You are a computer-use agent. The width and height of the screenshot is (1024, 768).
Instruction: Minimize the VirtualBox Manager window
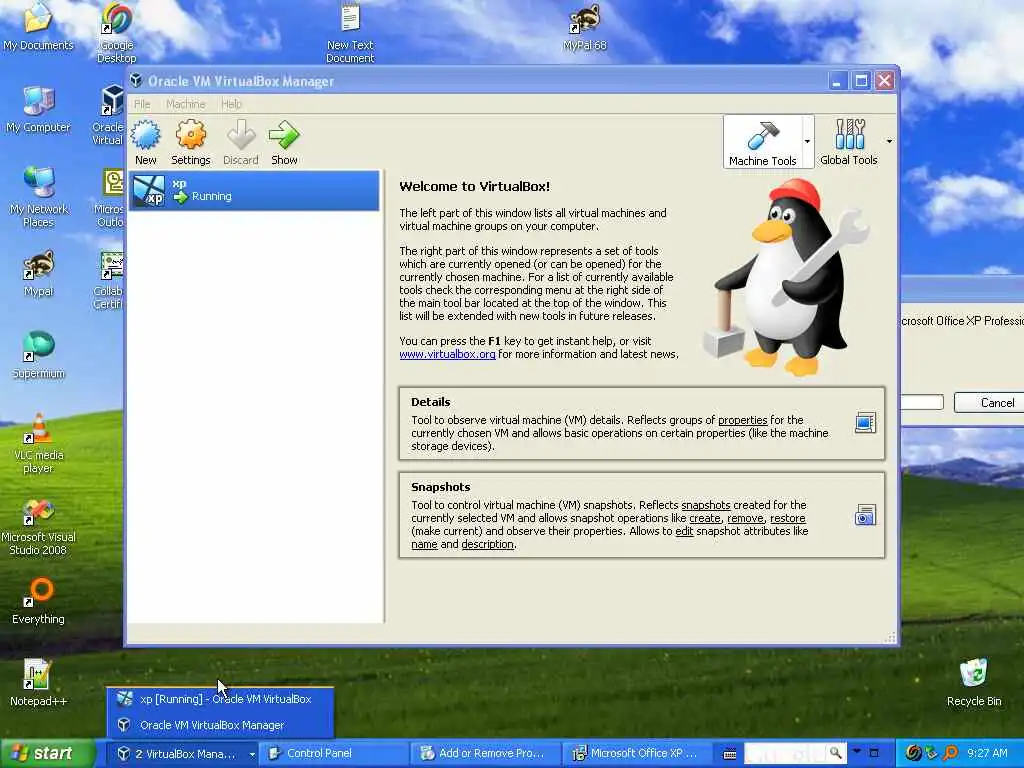[x=837, y=80]
